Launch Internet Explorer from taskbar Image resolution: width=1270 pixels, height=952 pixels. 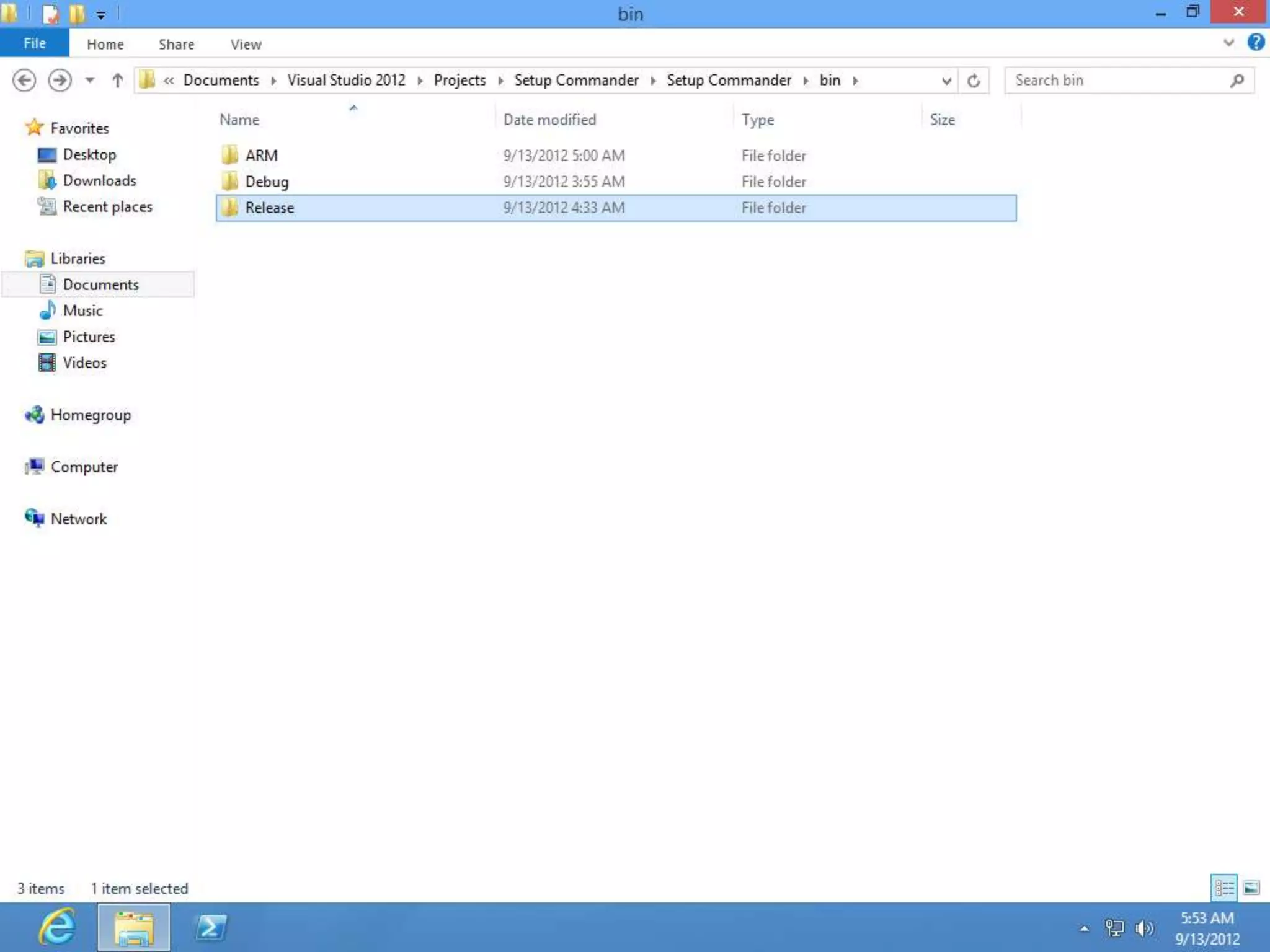pyautogui.click(x=58, y=927)
